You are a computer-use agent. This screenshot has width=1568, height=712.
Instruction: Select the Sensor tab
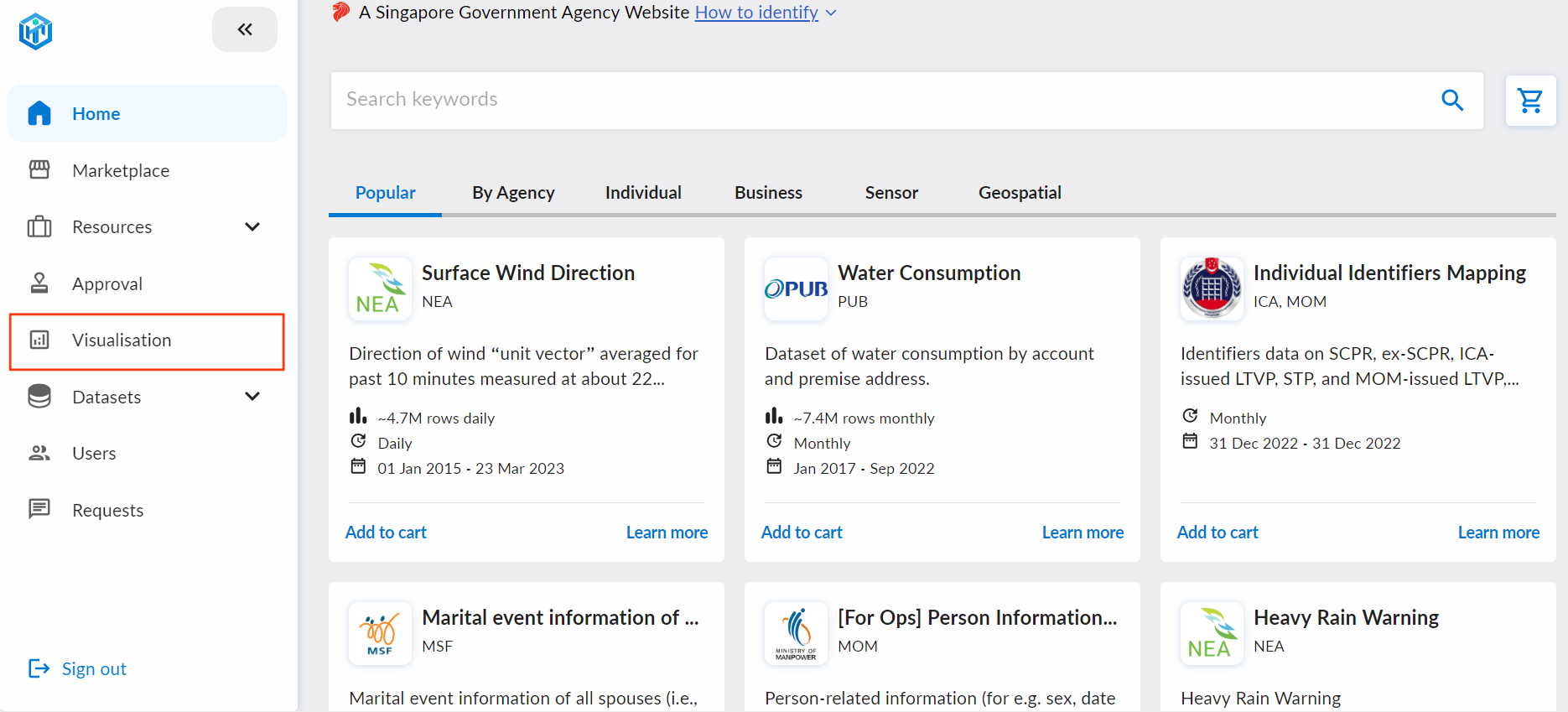pyautogui.click(x=891, y=193)
